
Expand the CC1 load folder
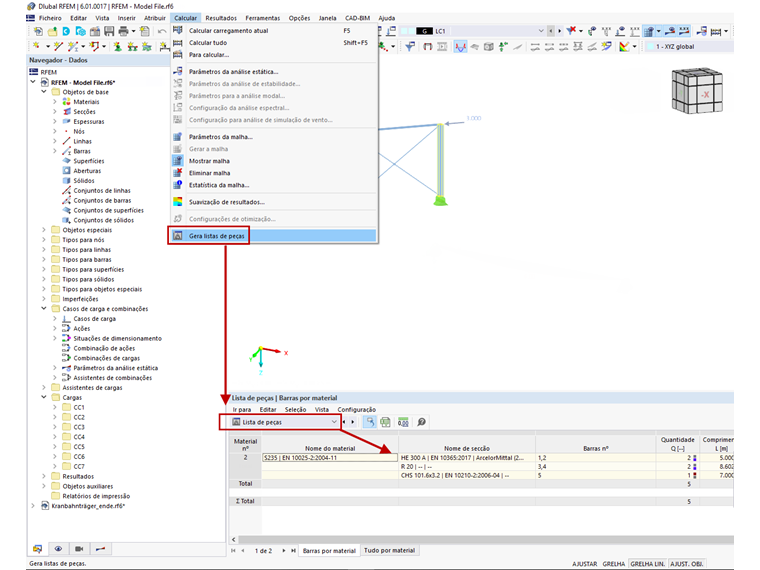point(54,408)
